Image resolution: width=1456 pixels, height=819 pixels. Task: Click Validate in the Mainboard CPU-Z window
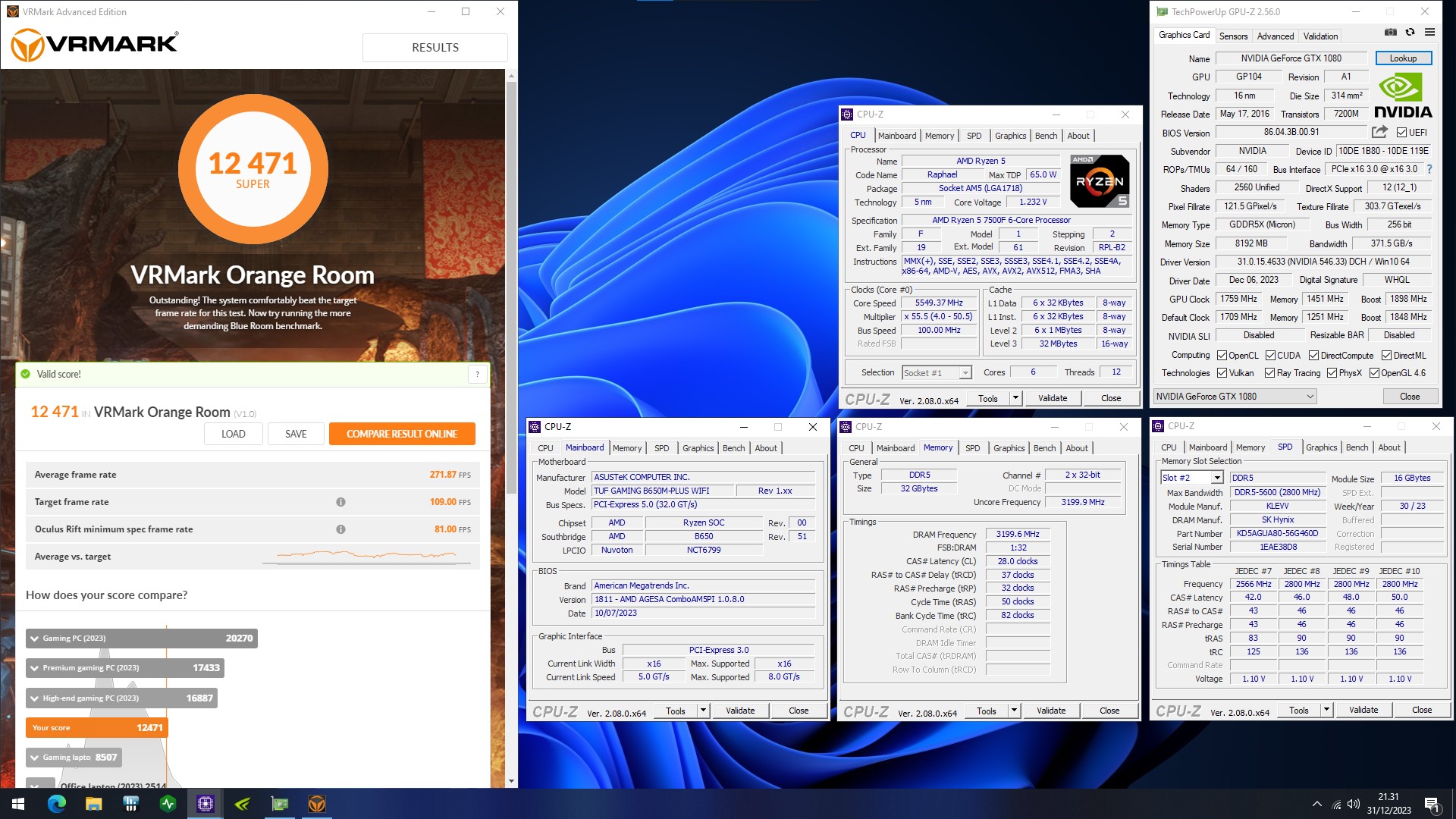point(740,711)
